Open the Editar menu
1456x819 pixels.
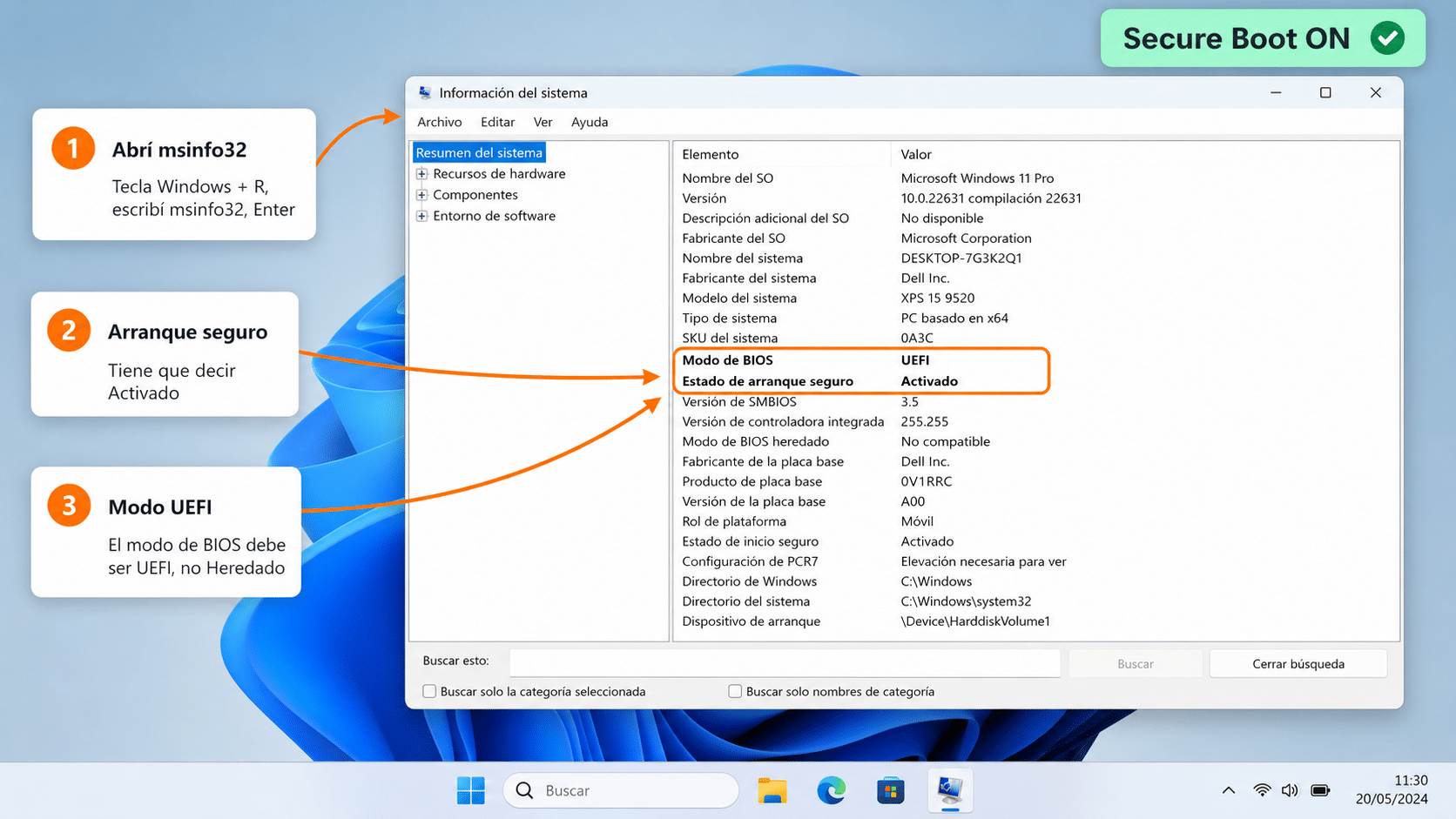point(497,122)
